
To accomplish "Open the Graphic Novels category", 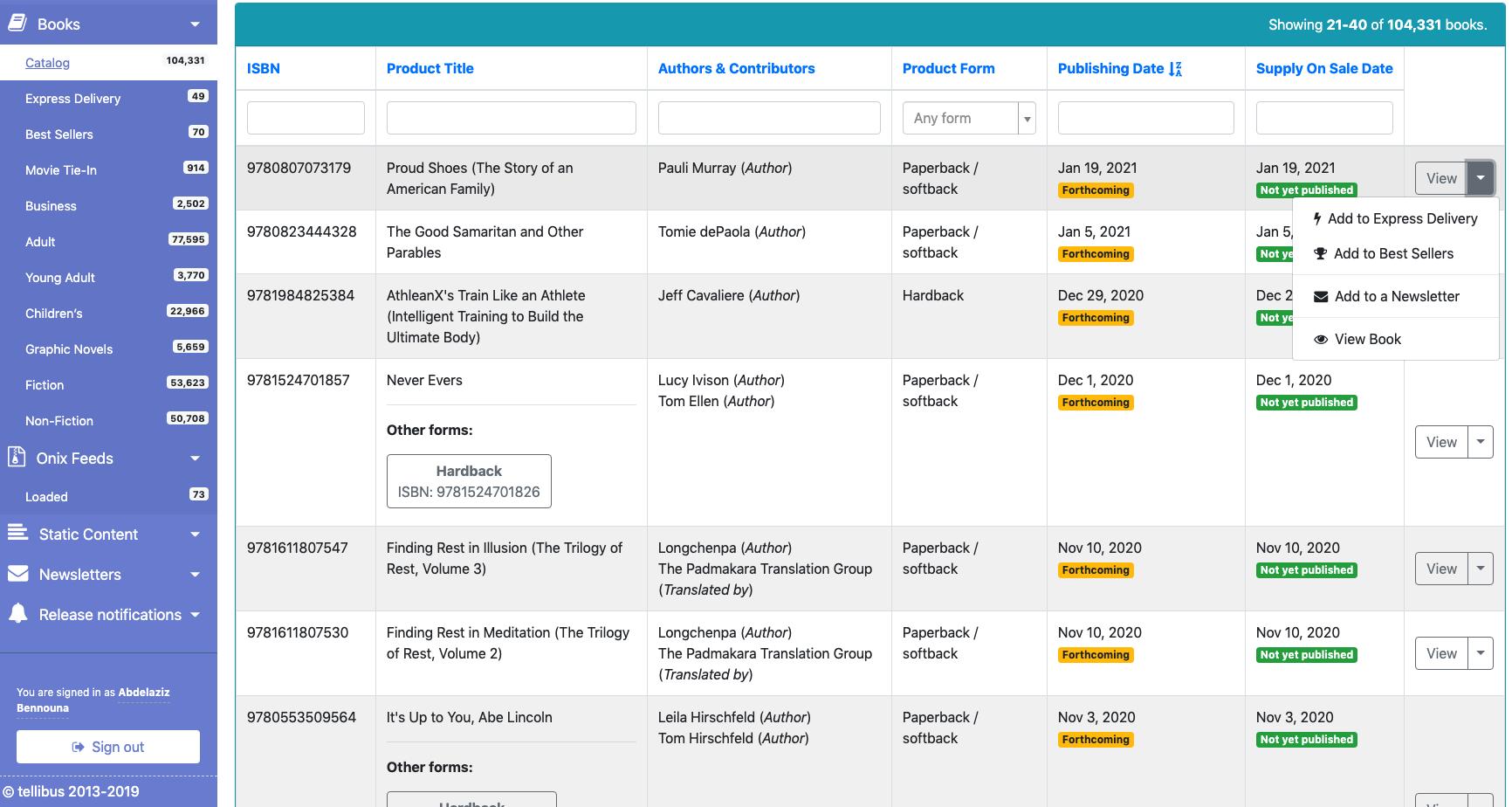I will (x=69, y=349).
